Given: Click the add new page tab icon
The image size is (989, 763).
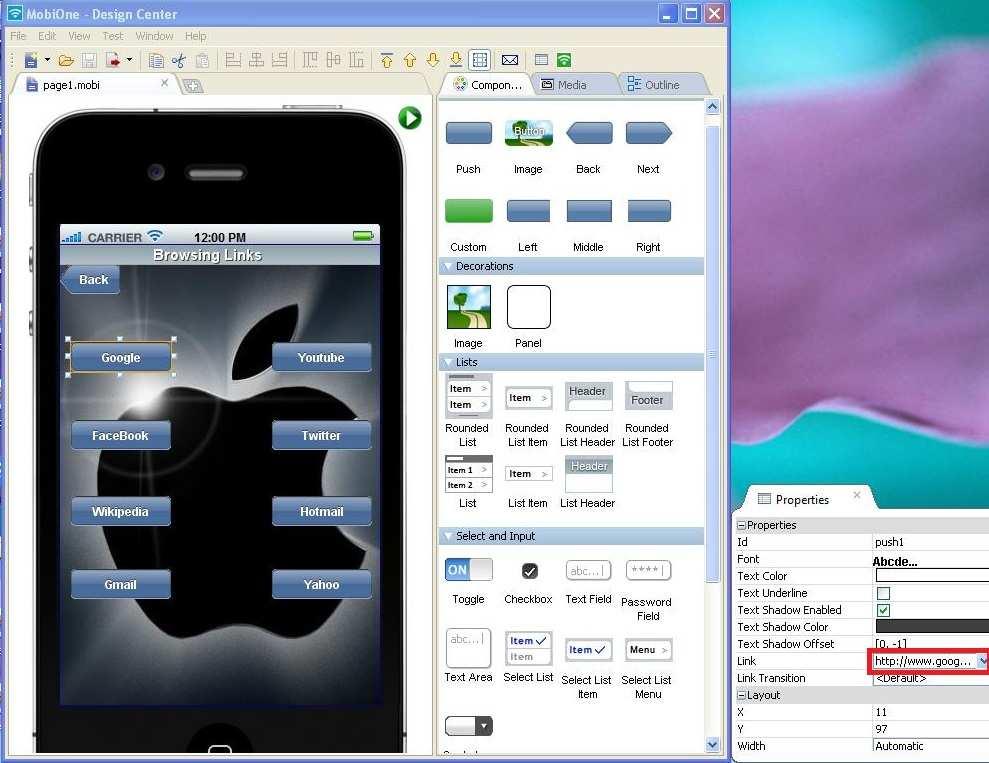Looking at the screenshot, I should pyautogui.click(x=193, y=86).
